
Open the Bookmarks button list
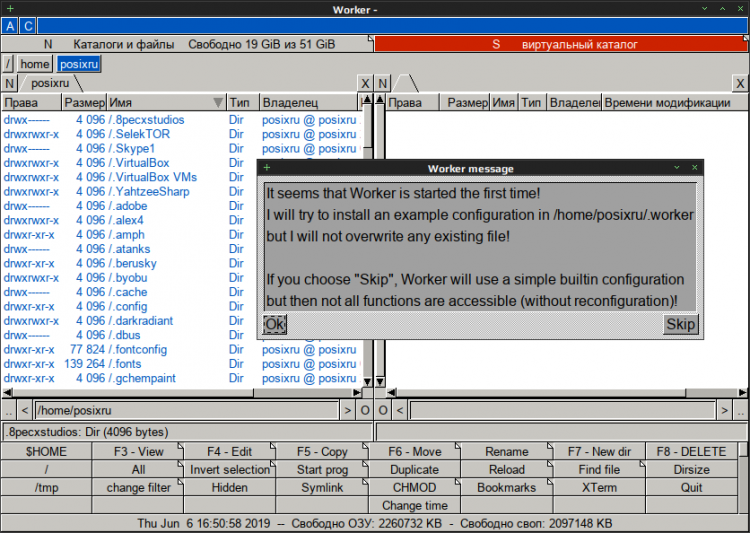coord(507,487)
